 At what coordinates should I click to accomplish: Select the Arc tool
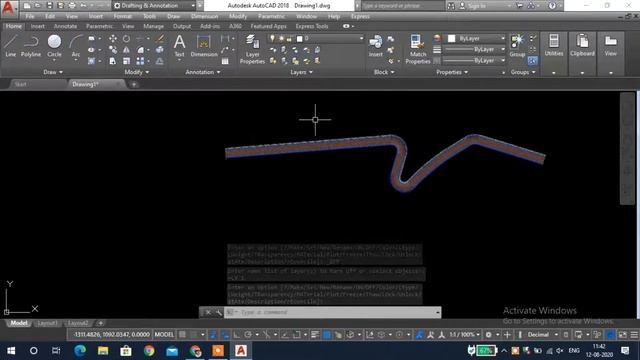pos(76,46)
